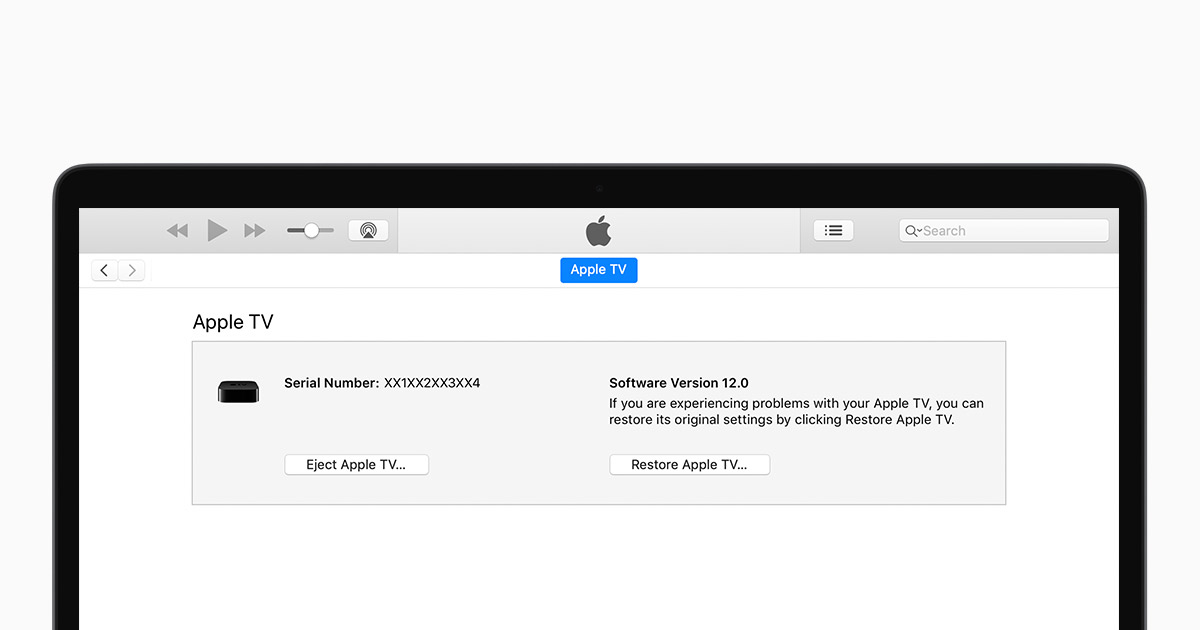Click the Apple TV device icon
The height and width of the screenshot is (630, 1200).
coord(239,391)
